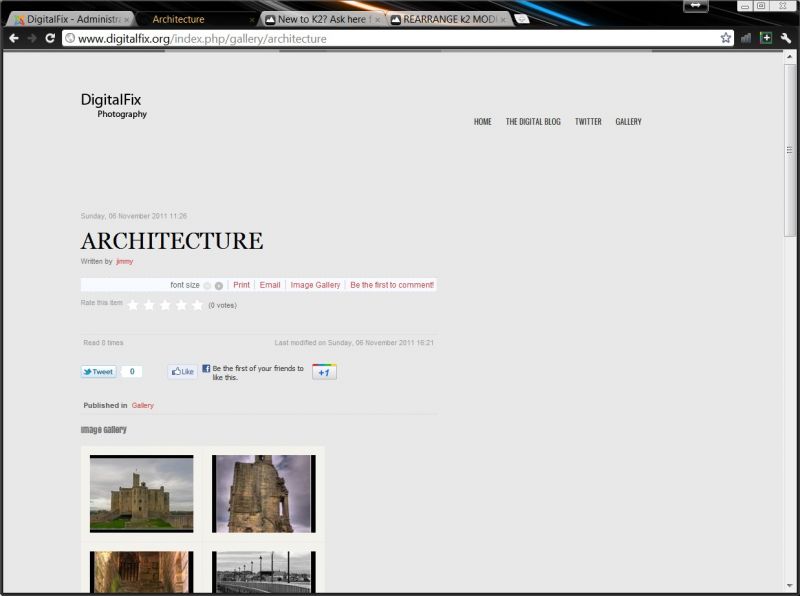Click the browser forward arrow
The height and width of the screenshot is (596, 800).
(x=32, y=38)
